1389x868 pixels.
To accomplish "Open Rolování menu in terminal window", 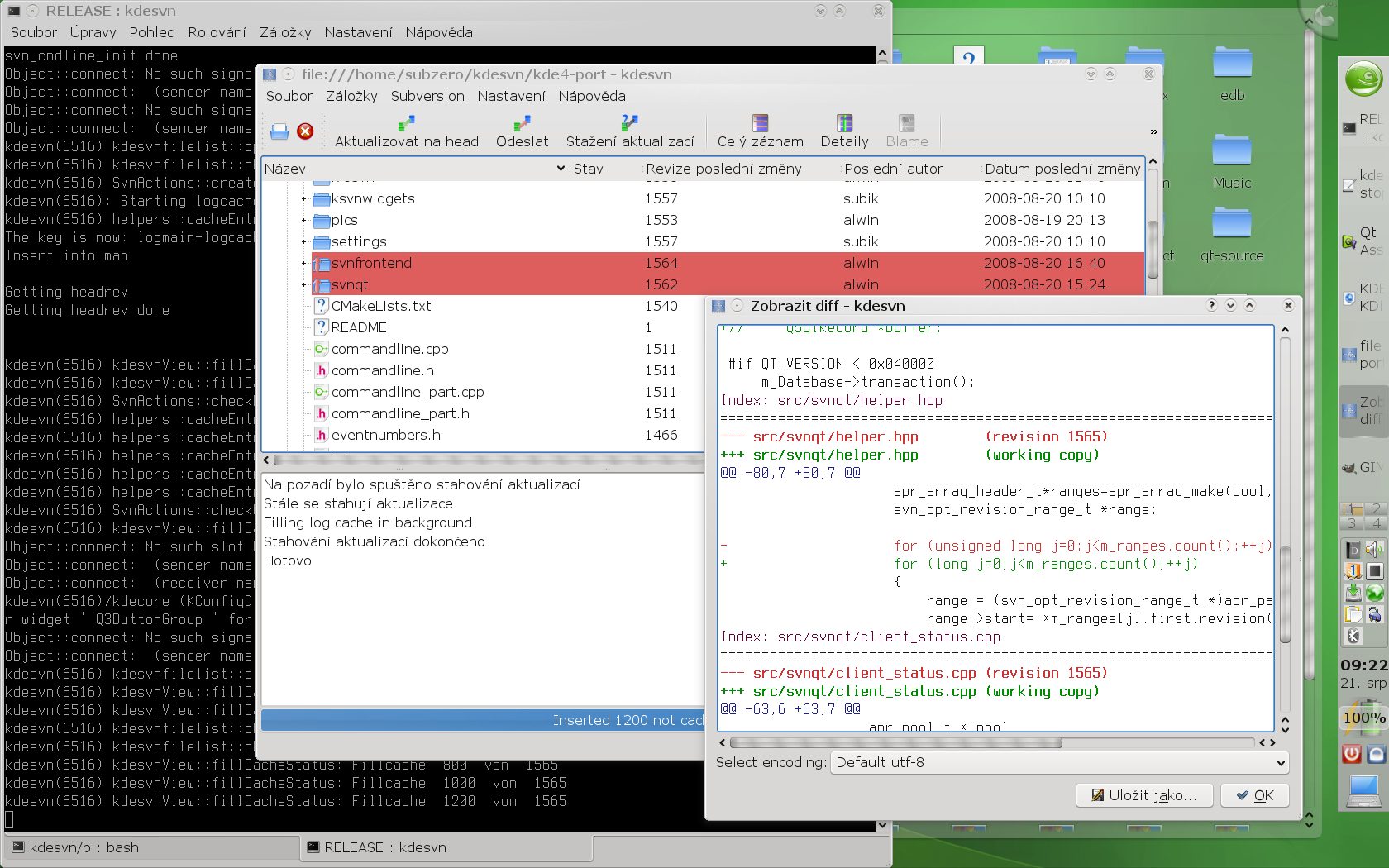I will [x=217, y=32].
